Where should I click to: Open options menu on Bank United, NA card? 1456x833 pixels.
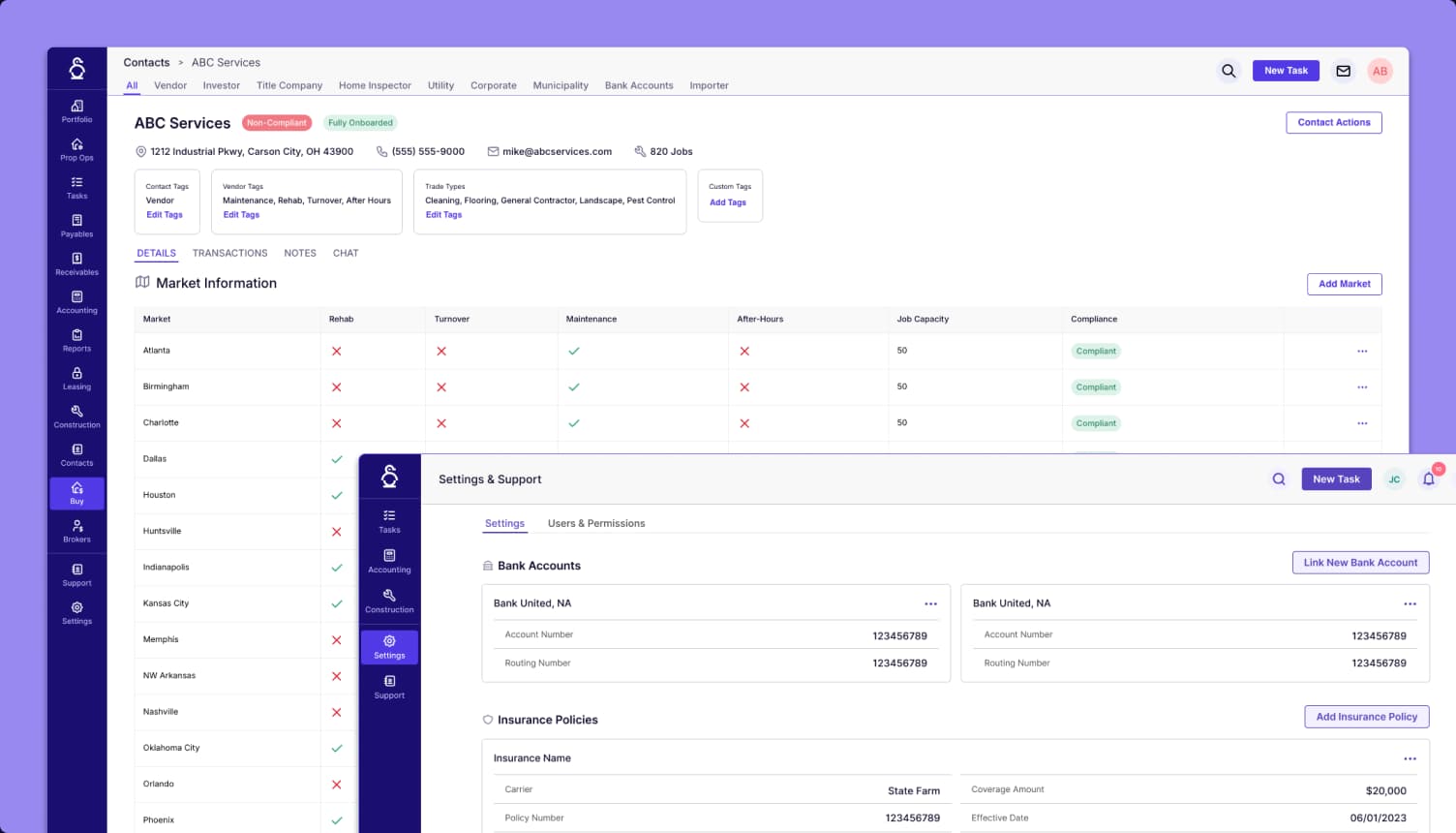click(930, 603)
